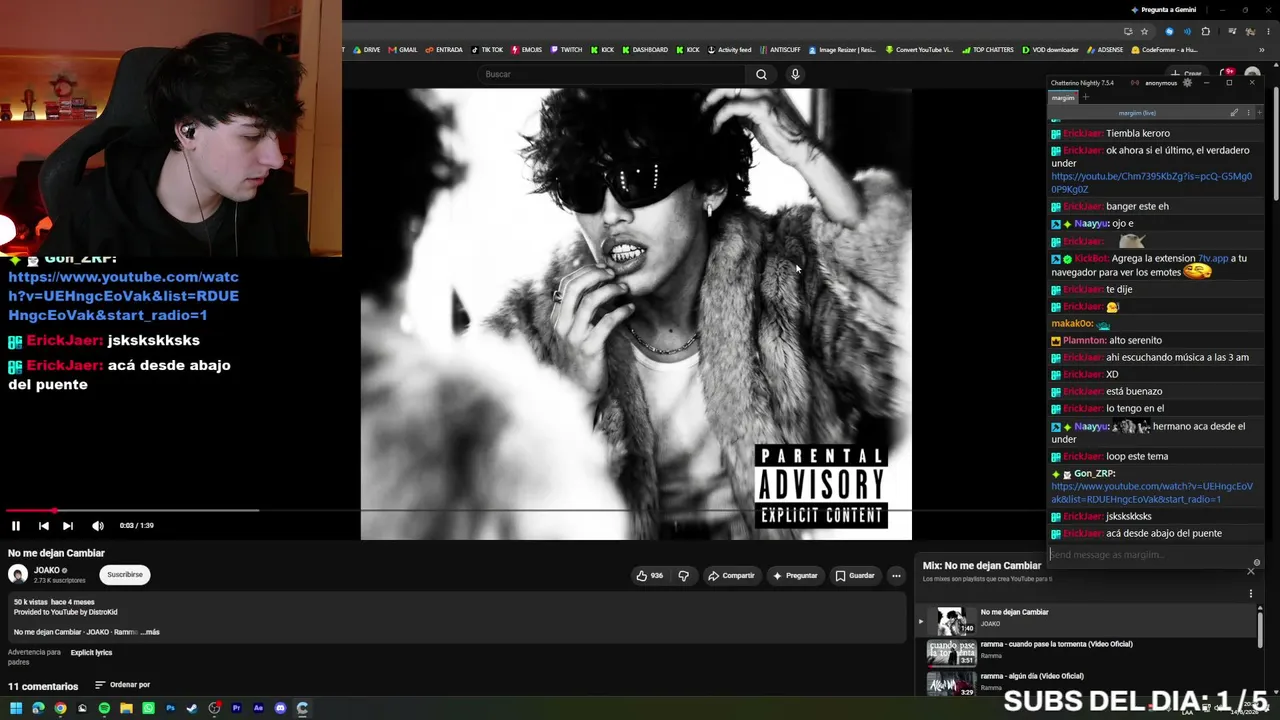Add a new split next to margiim
Image resolution: width=1280 pixels, height=720 pixels.
pos(1259,113)
